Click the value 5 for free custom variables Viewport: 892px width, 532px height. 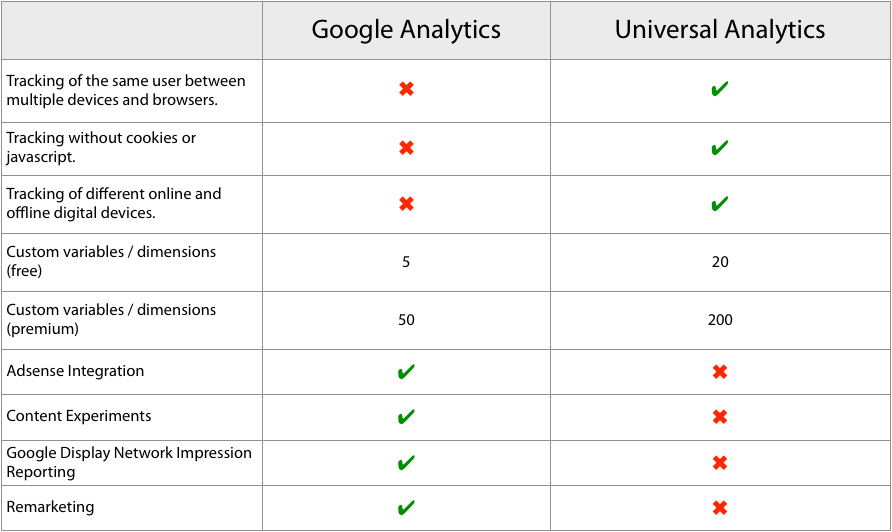tap(406, 262)
